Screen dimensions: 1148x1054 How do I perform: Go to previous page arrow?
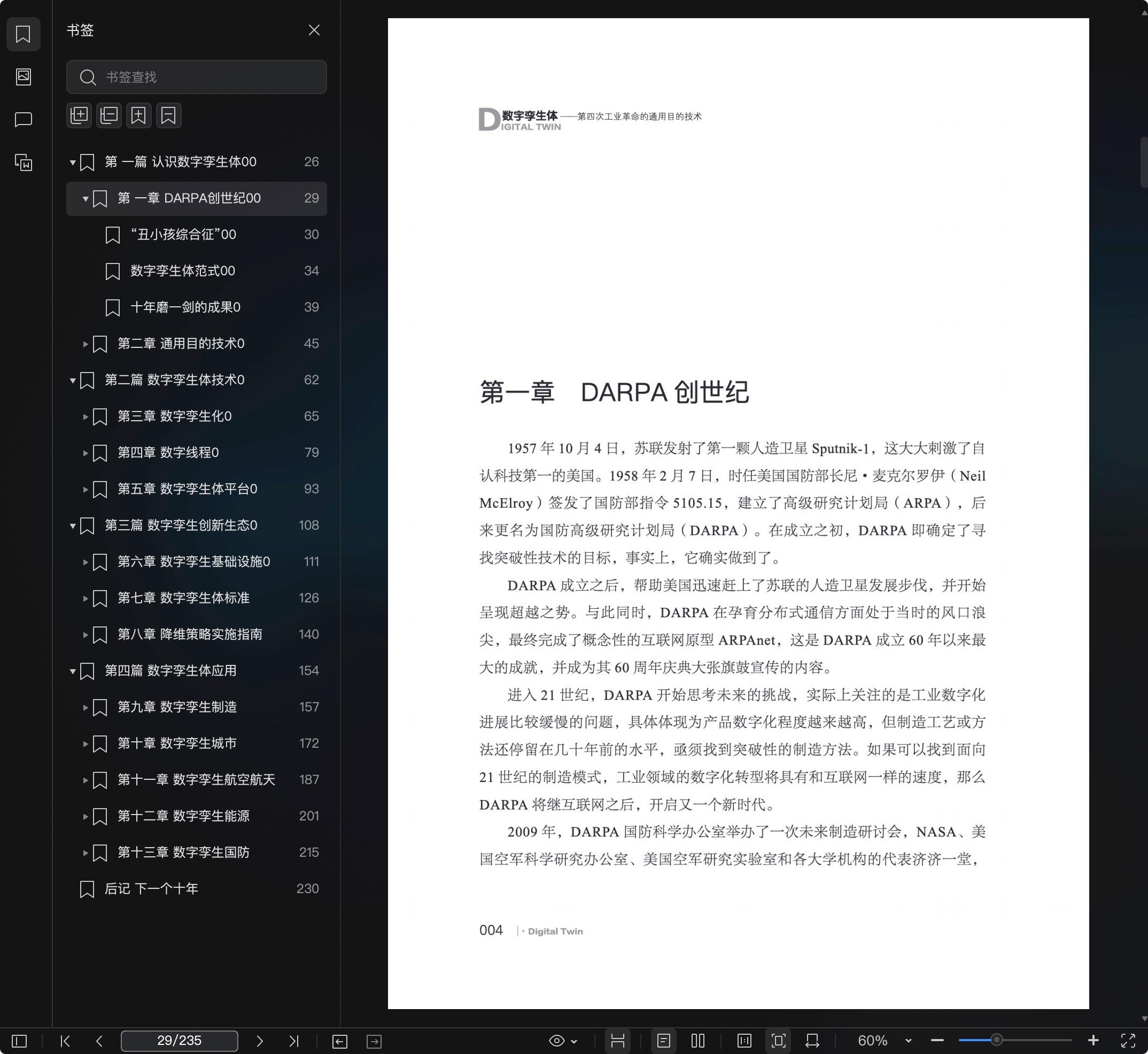click(99, 1041)
